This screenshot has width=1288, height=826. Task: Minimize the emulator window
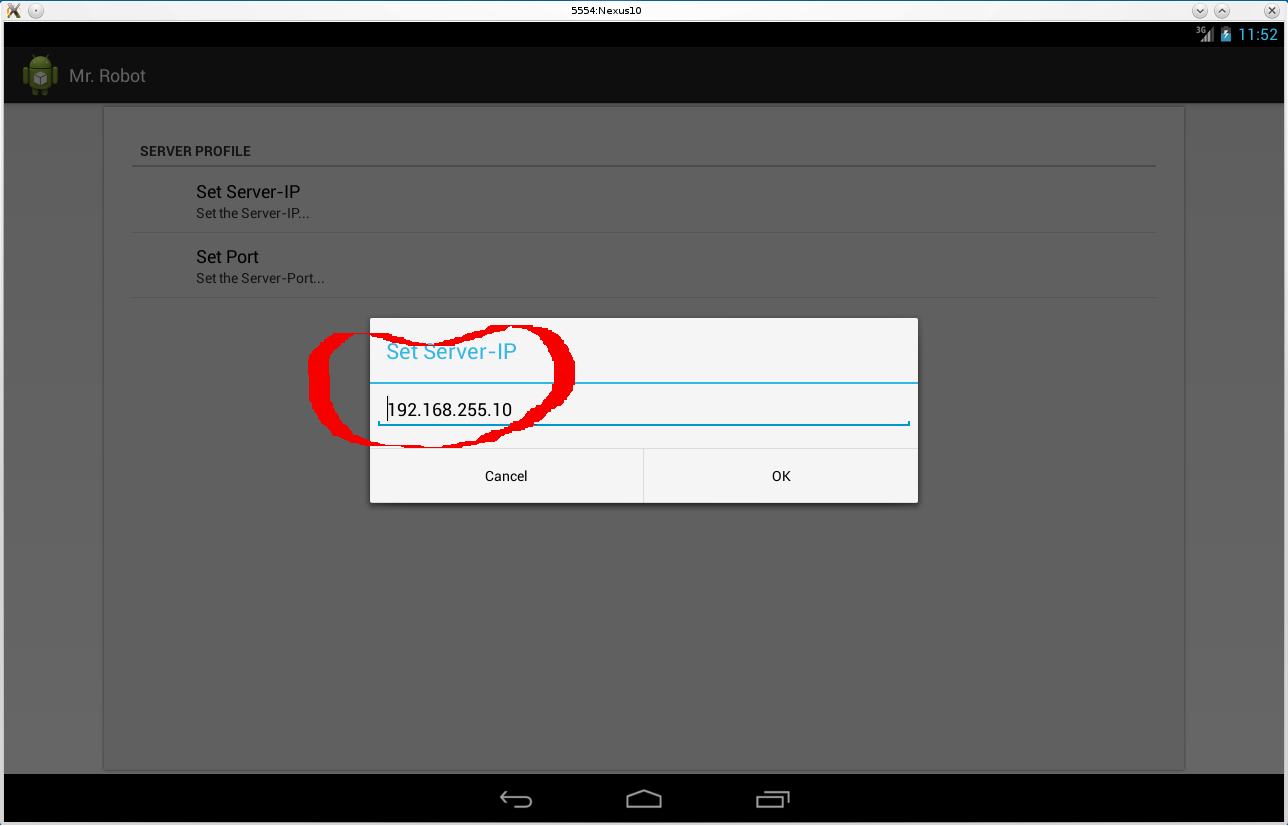click(1200, 10)
